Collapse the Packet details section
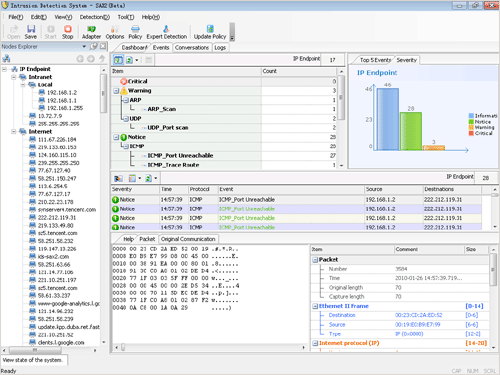The image size is (500, 375). 315,260
